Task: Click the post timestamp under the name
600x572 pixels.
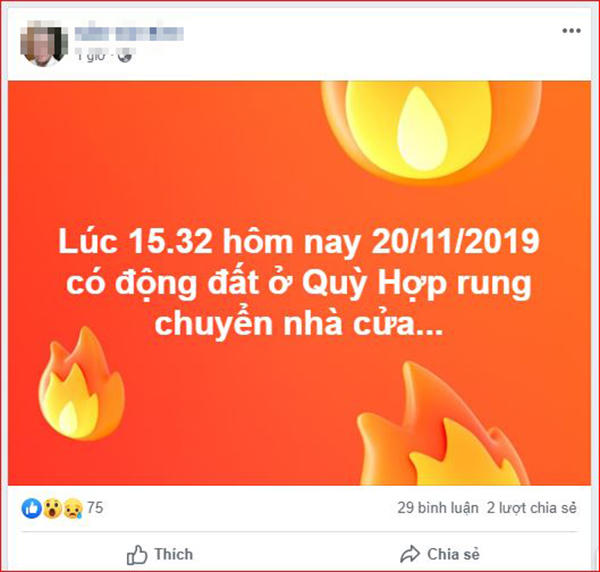Action: tap(90, 56)
